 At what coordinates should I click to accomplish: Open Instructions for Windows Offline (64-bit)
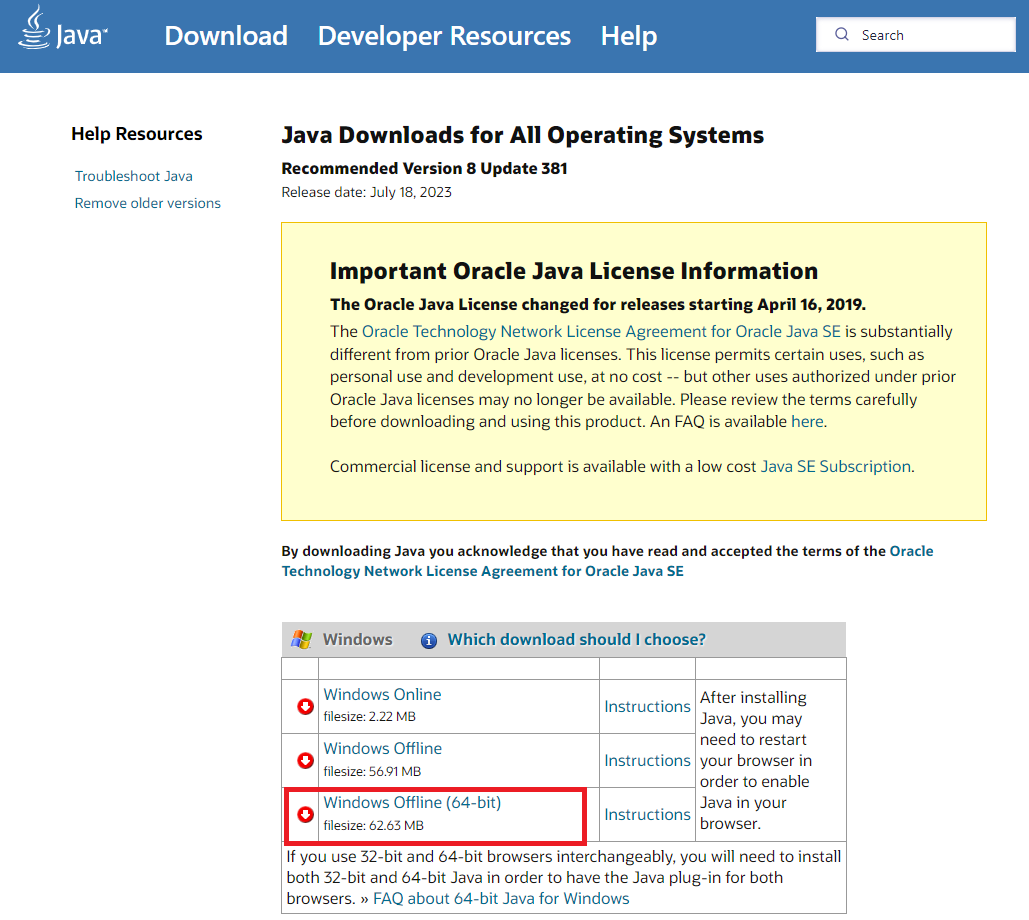pyautogui.click(x=647, y=814)
